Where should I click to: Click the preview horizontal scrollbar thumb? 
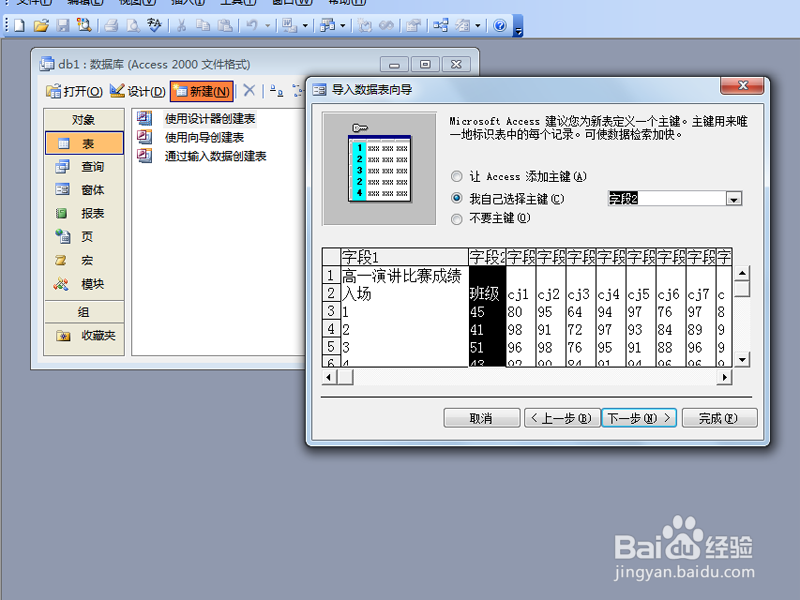(345, 378)
